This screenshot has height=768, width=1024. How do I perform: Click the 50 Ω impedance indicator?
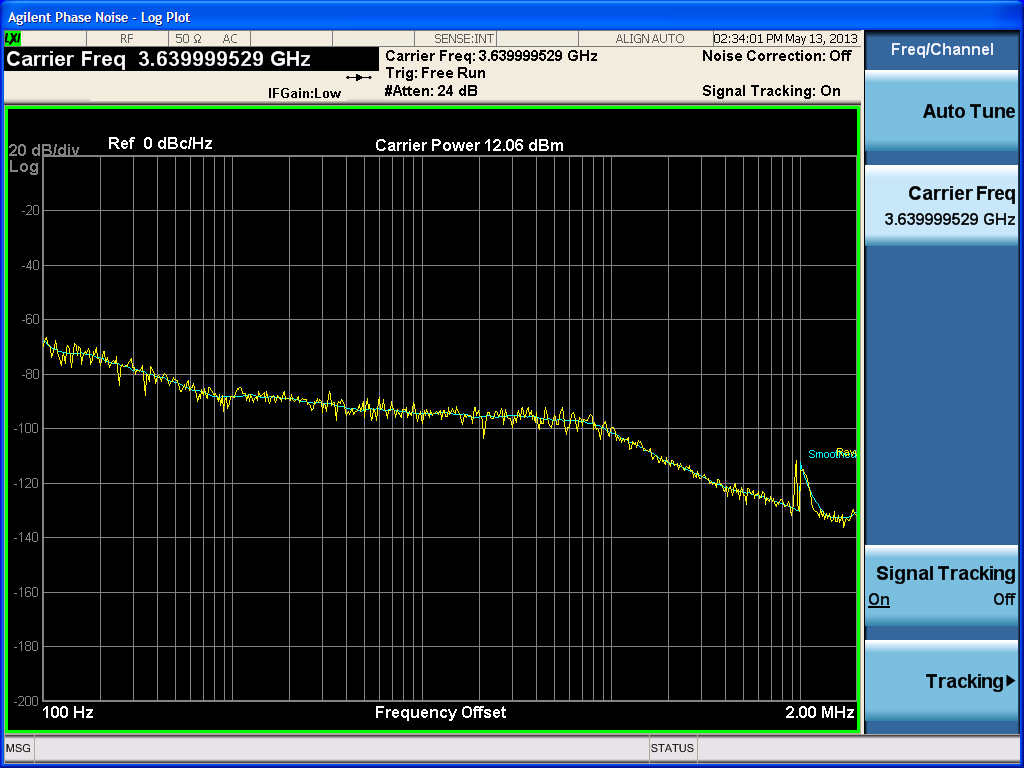point(188,39)
